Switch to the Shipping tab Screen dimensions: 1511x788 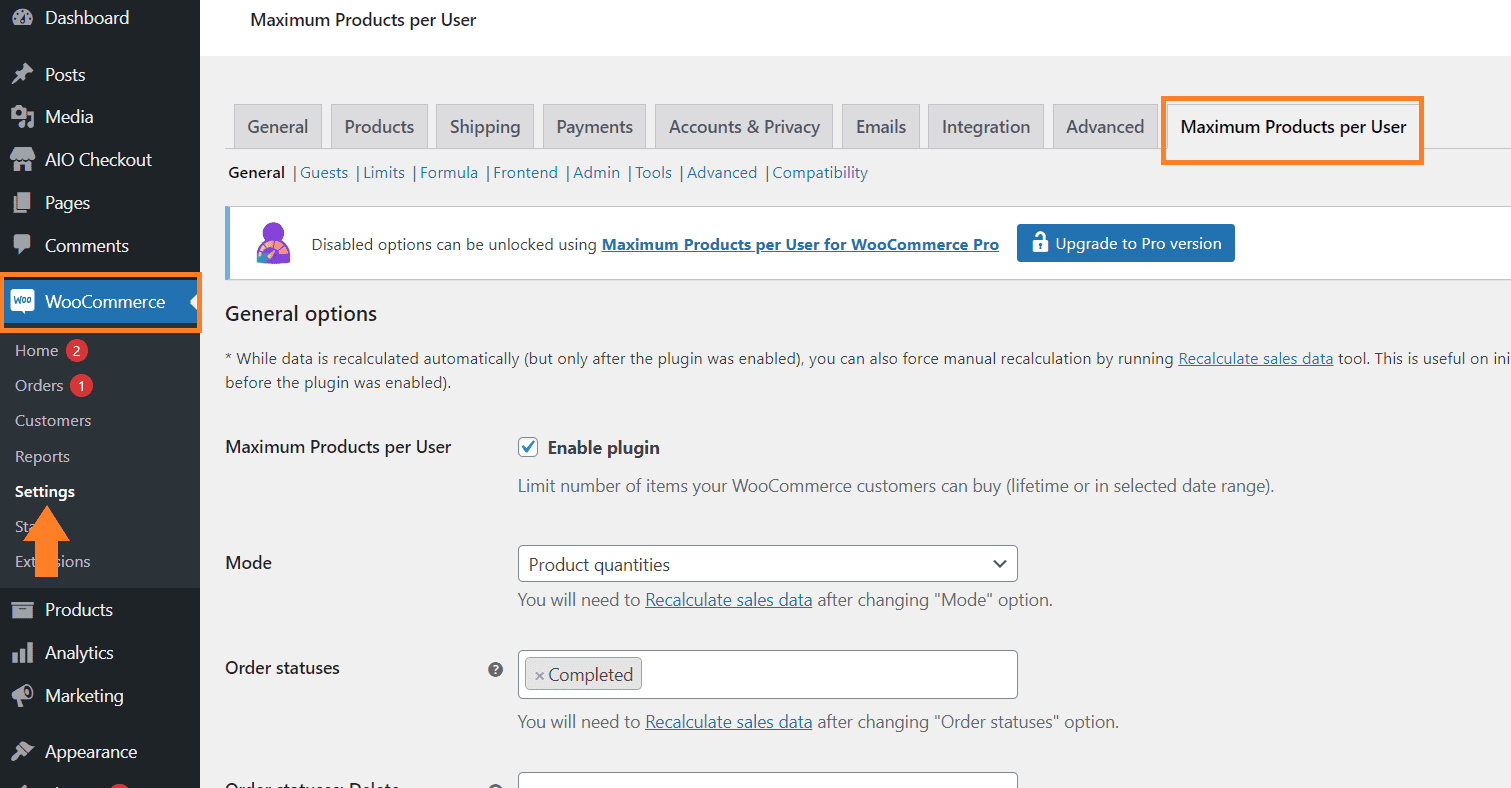[485, 127]
